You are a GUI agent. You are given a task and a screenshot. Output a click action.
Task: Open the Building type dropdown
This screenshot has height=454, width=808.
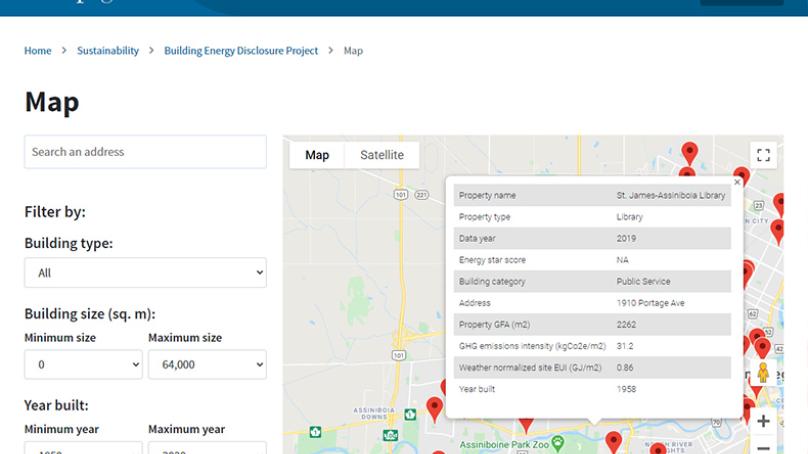coord(145,272)
